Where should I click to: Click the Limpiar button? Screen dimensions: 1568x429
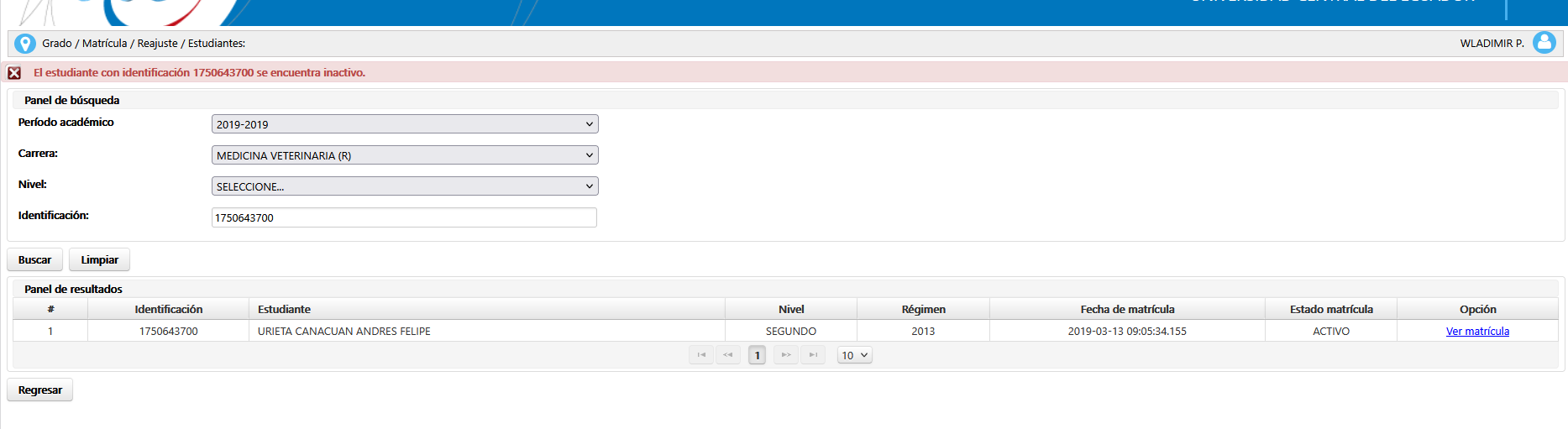pyautogui.click(x=100, y=260)
